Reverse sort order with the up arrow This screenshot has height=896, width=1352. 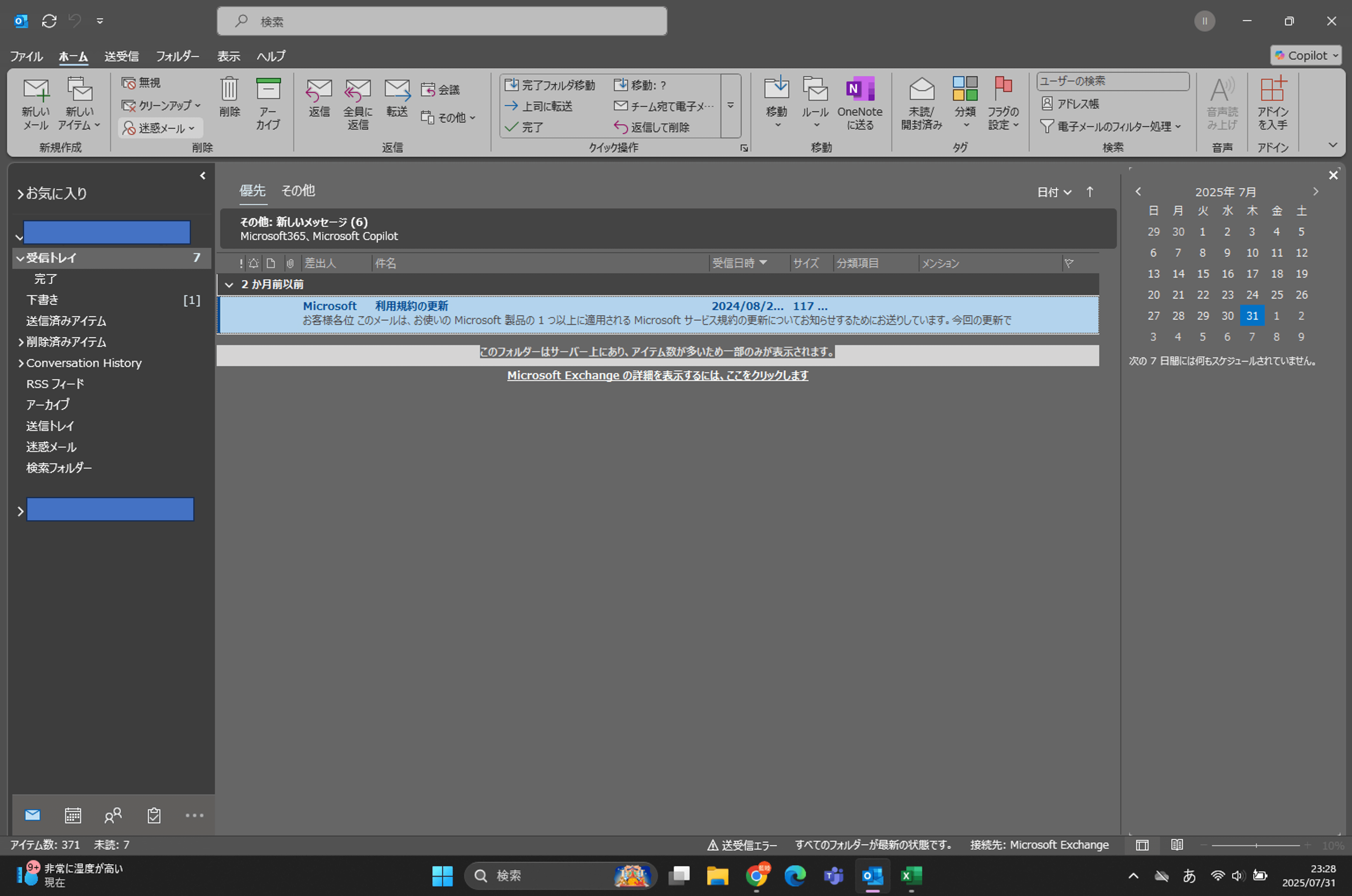pos(1090,192)
